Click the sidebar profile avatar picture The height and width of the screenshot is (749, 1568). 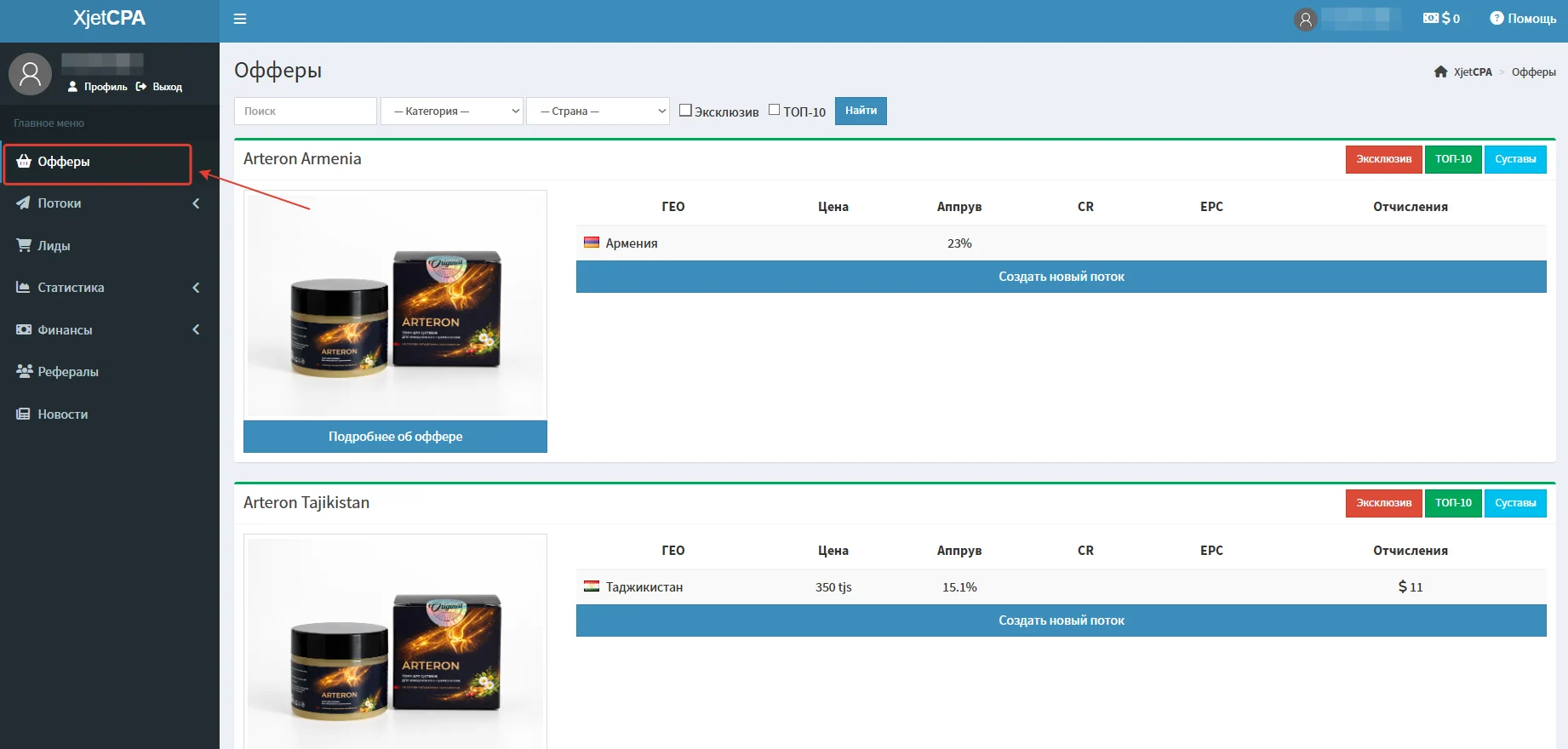(31, 73)
